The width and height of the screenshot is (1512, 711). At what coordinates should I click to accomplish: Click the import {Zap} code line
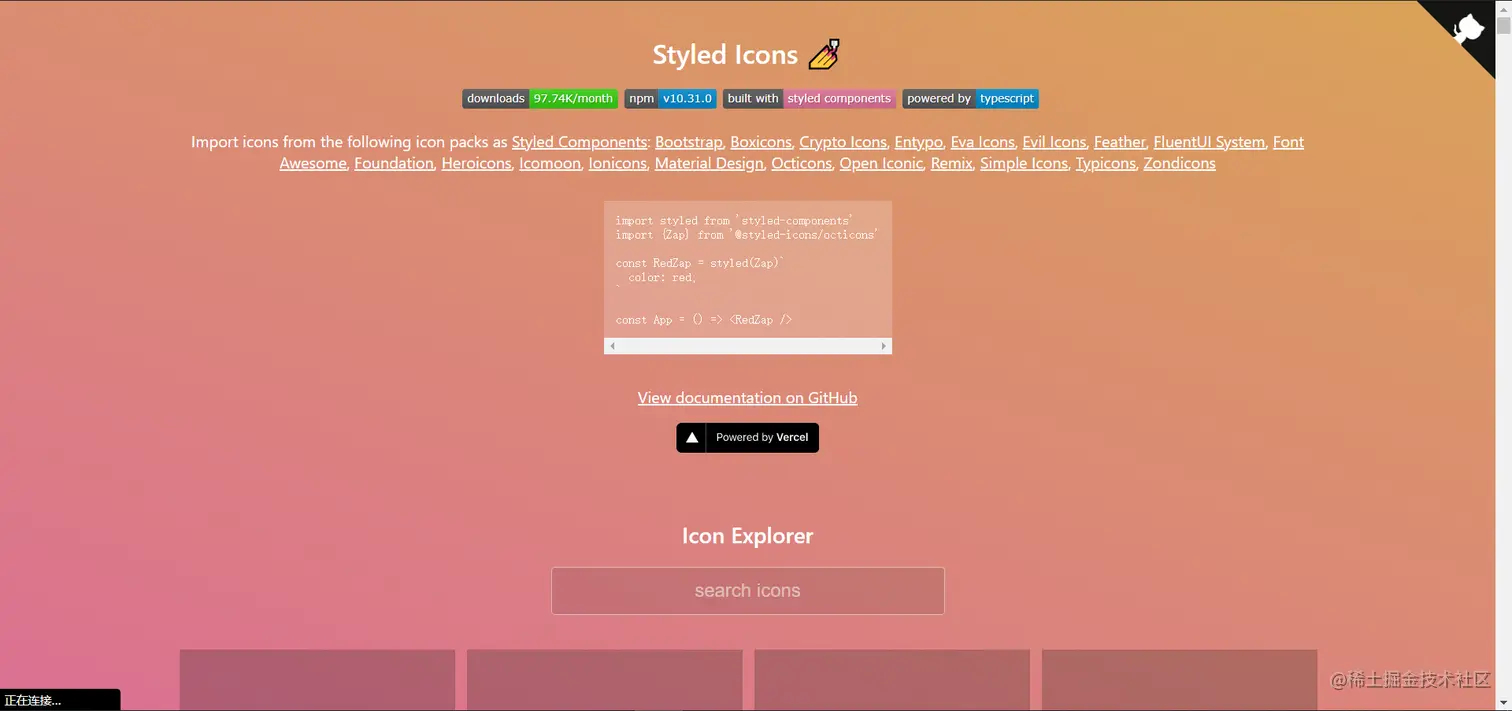point(746,235)
